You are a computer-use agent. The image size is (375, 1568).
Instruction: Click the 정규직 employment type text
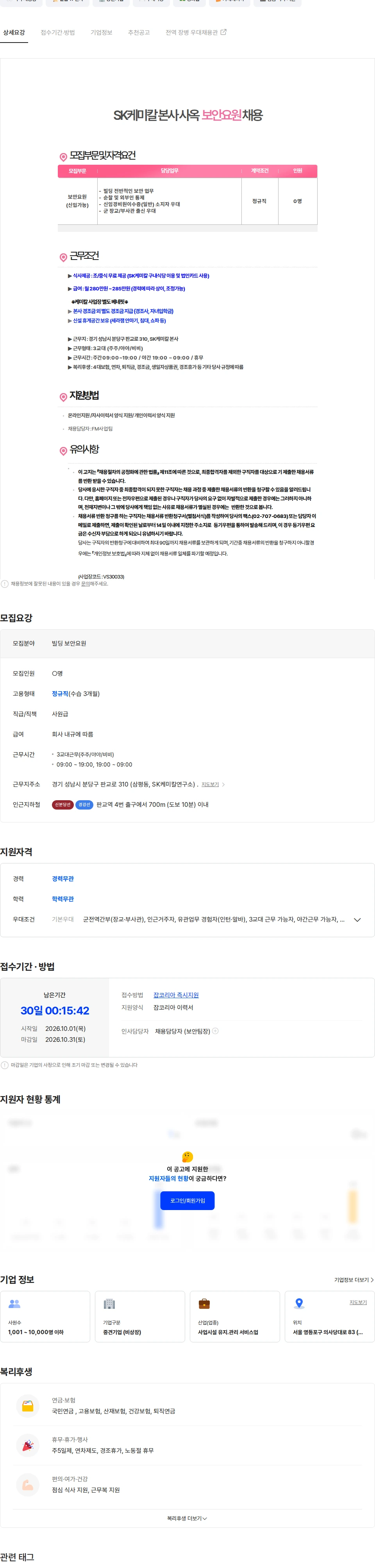[60, 694]
